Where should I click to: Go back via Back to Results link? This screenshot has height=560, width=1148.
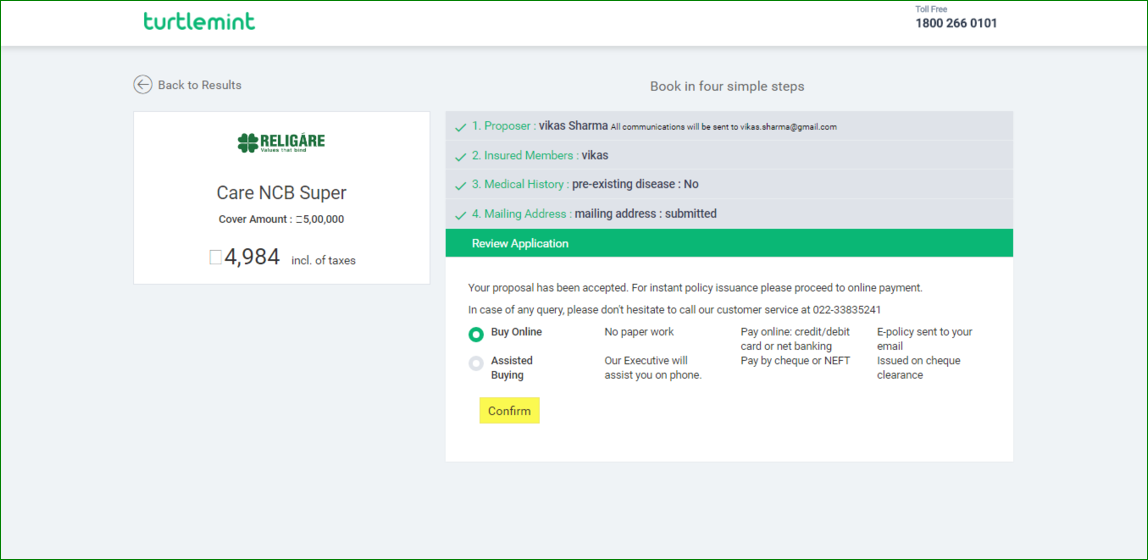[x=200, y=85]
